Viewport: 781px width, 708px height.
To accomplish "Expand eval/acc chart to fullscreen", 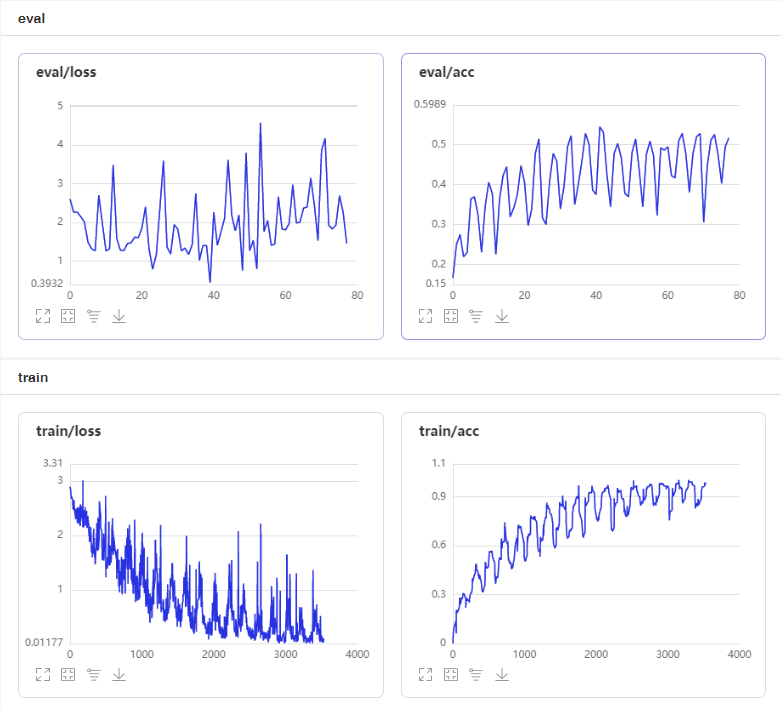I will (x=425, y=316).
